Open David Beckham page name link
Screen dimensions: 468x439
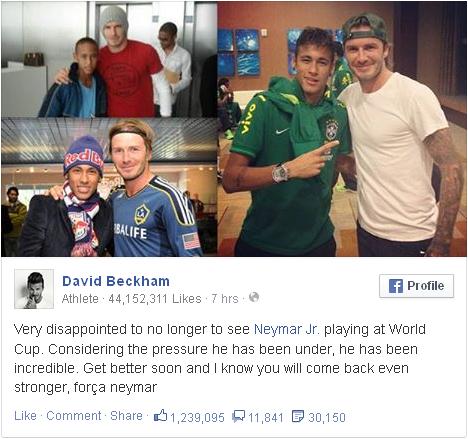[116, 281]
